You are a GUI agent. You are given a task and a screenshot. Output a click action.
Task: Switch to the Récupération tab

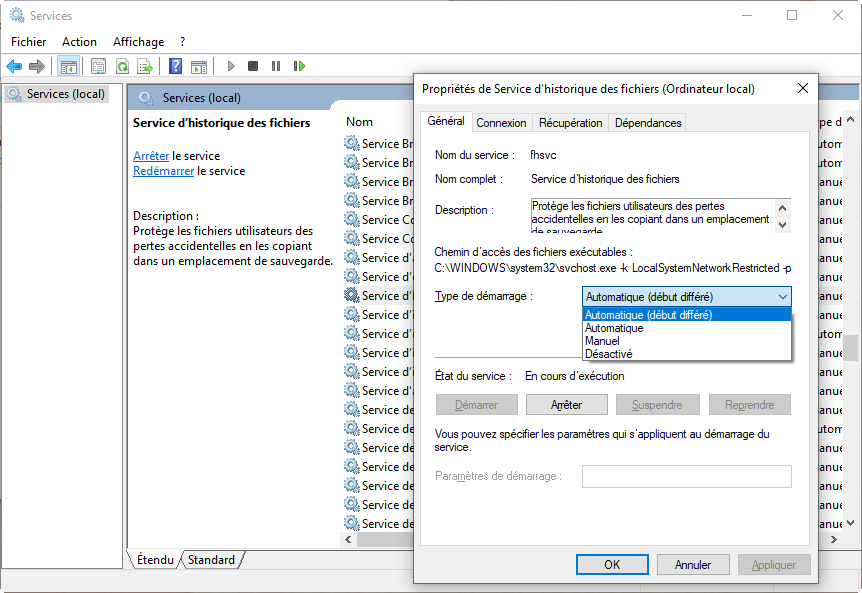[x=571, y=123]
